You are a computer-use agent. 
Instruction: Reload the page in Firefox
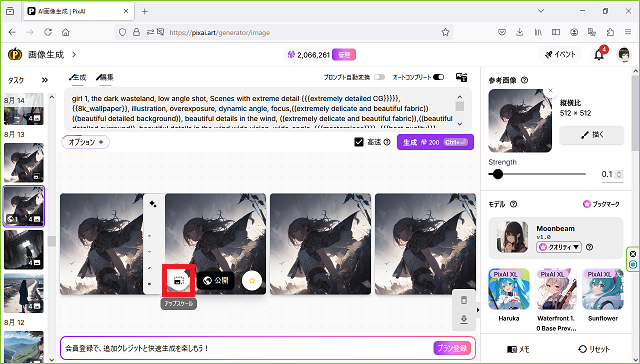(x=48, y=32)
